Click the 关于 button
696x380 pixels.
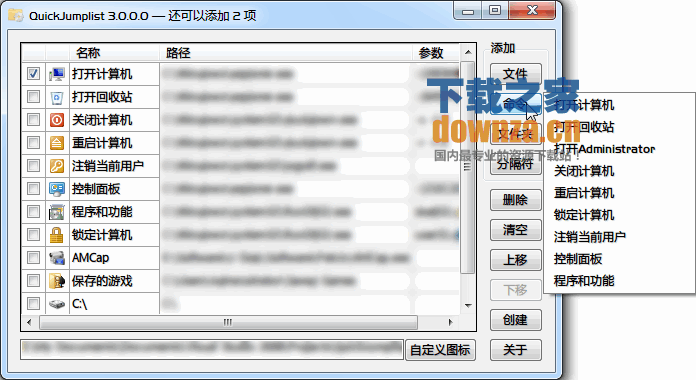[515, 350]
